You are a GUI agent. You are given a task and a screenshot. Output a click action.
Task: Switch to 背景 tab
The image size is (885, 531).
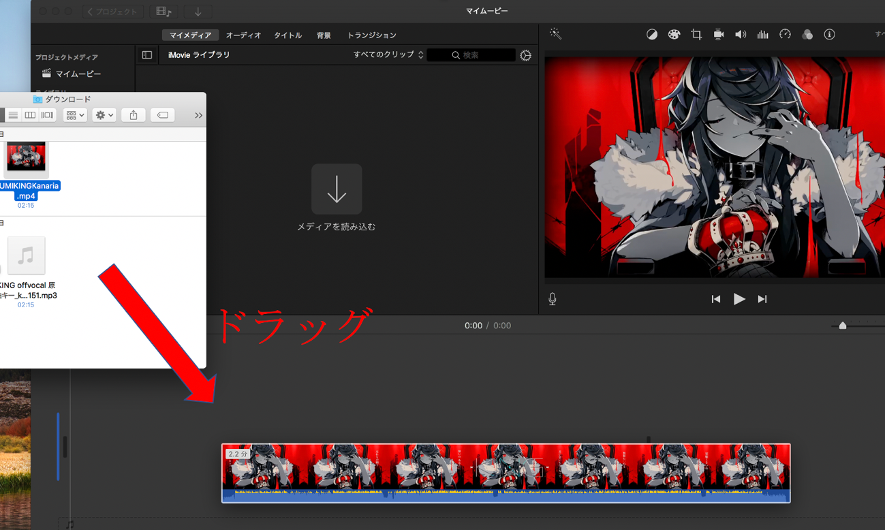323,35
